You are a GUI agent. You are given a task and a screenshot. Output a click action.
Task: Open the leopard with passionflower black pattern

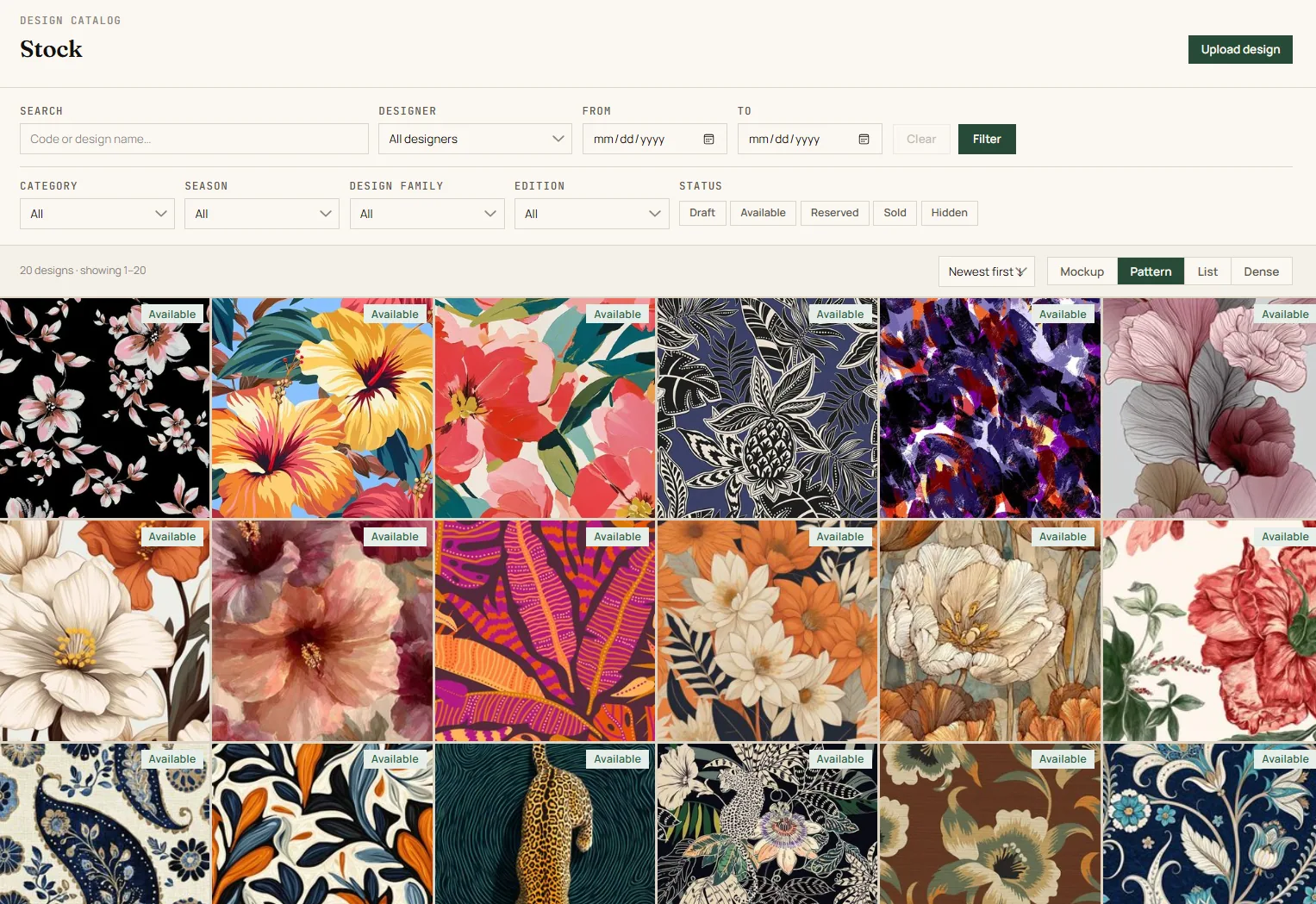pyautogui.click(x=767, y=824)
